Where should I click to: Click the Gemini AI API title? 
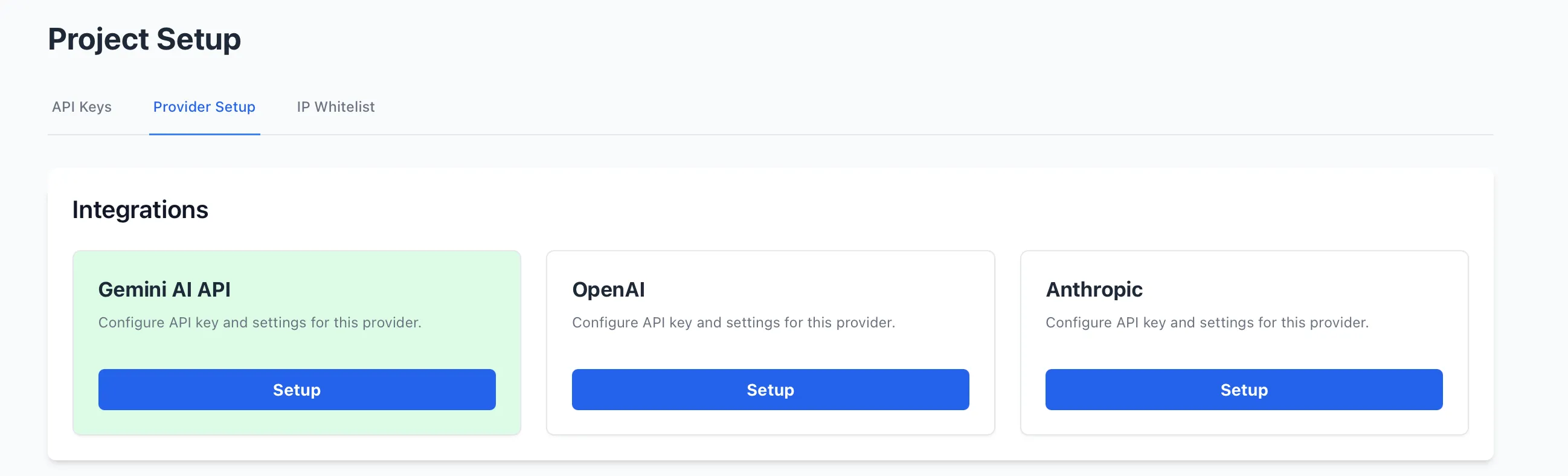165,290
